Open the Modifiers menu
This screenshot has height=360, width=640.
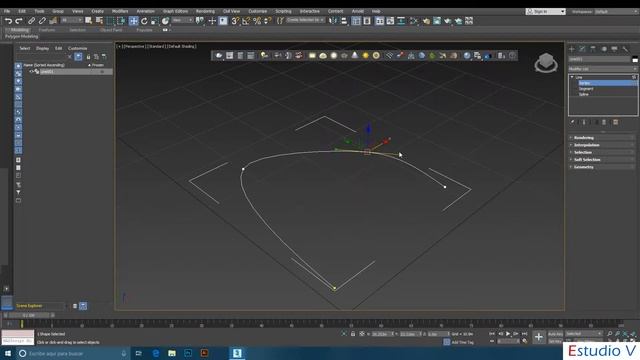120,11
